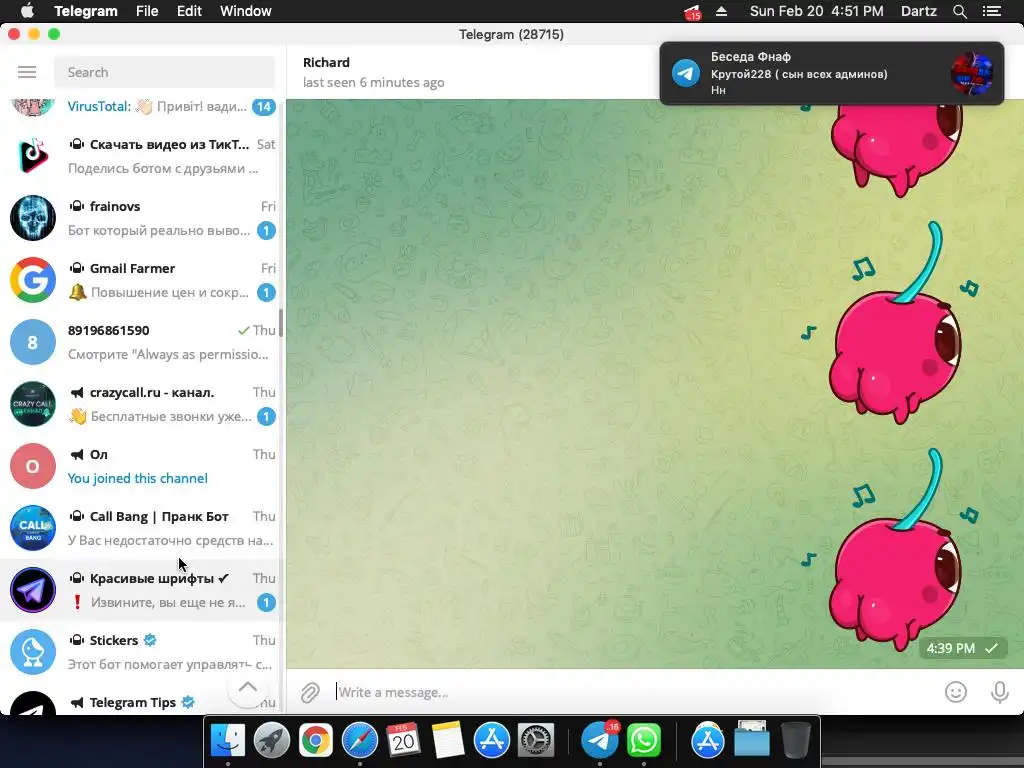
Task: Open the Apple menu
Action: coord(27,11)
